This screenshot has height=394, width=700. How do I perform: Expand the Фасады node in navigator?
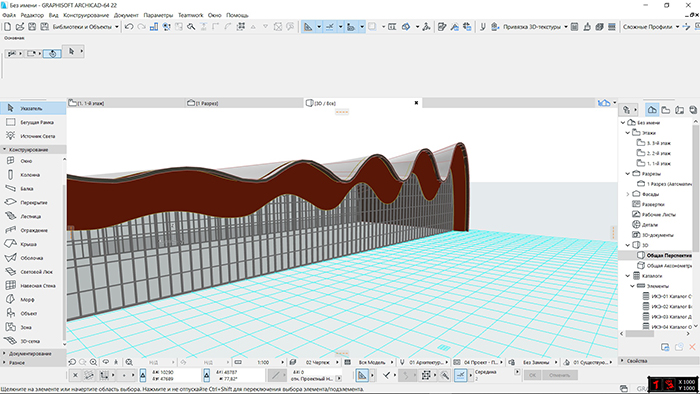tap(628, 194)
